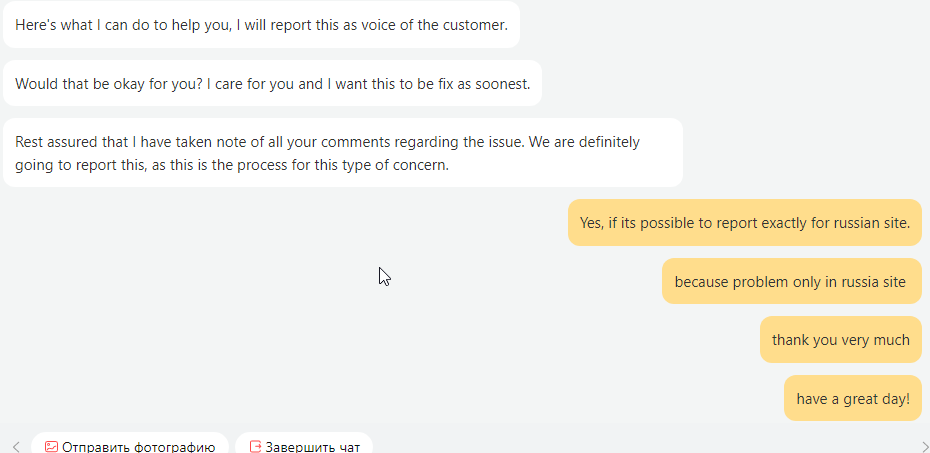Click the 'voice of the customer' agent message
Viewport: 930px width, 453px height.
(x=262, y=25)
